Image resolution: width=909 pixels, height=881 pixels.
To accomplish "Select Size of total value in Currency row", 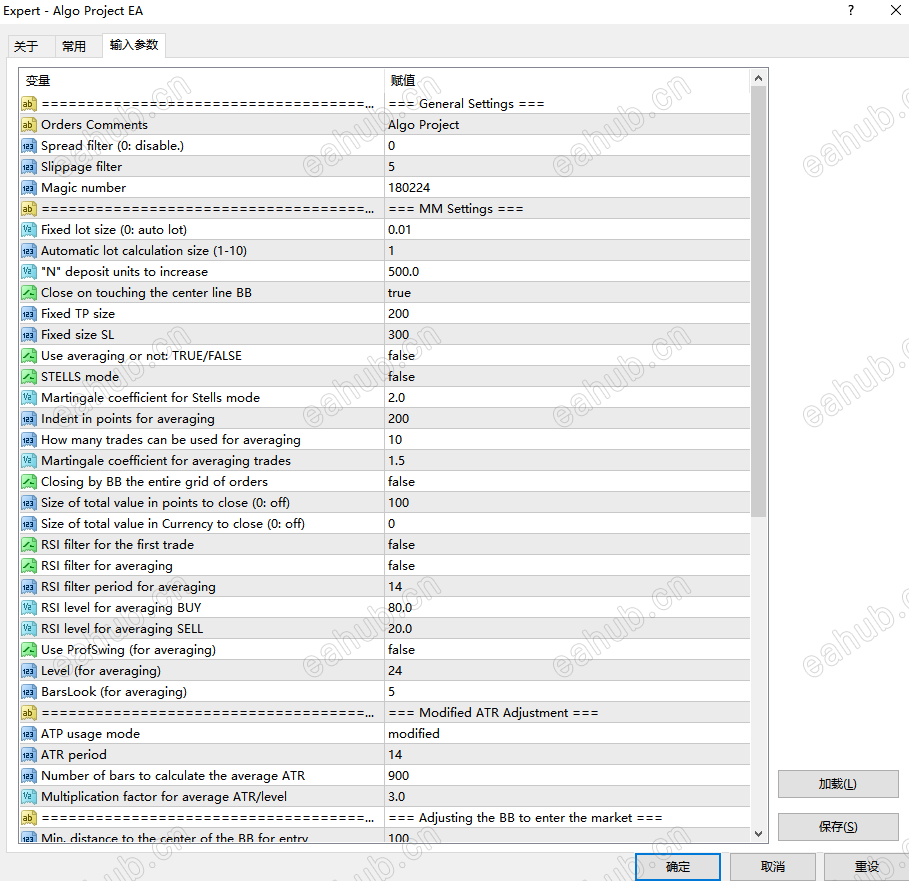I will [x=385, y=524].
